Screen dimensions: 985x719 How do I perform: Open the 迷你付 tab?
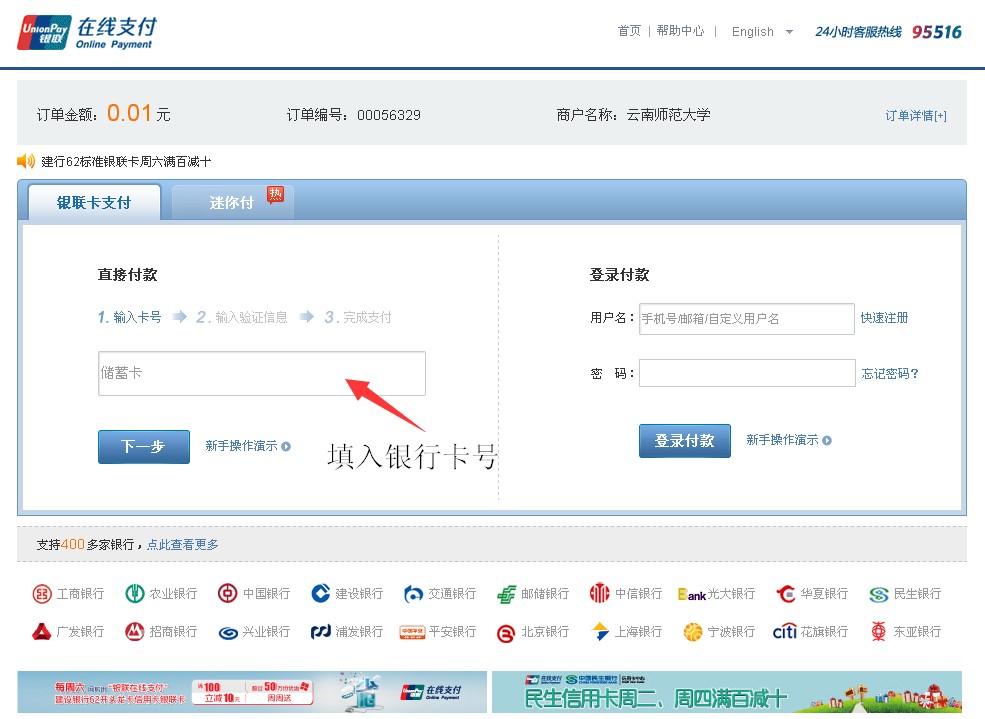232,203
